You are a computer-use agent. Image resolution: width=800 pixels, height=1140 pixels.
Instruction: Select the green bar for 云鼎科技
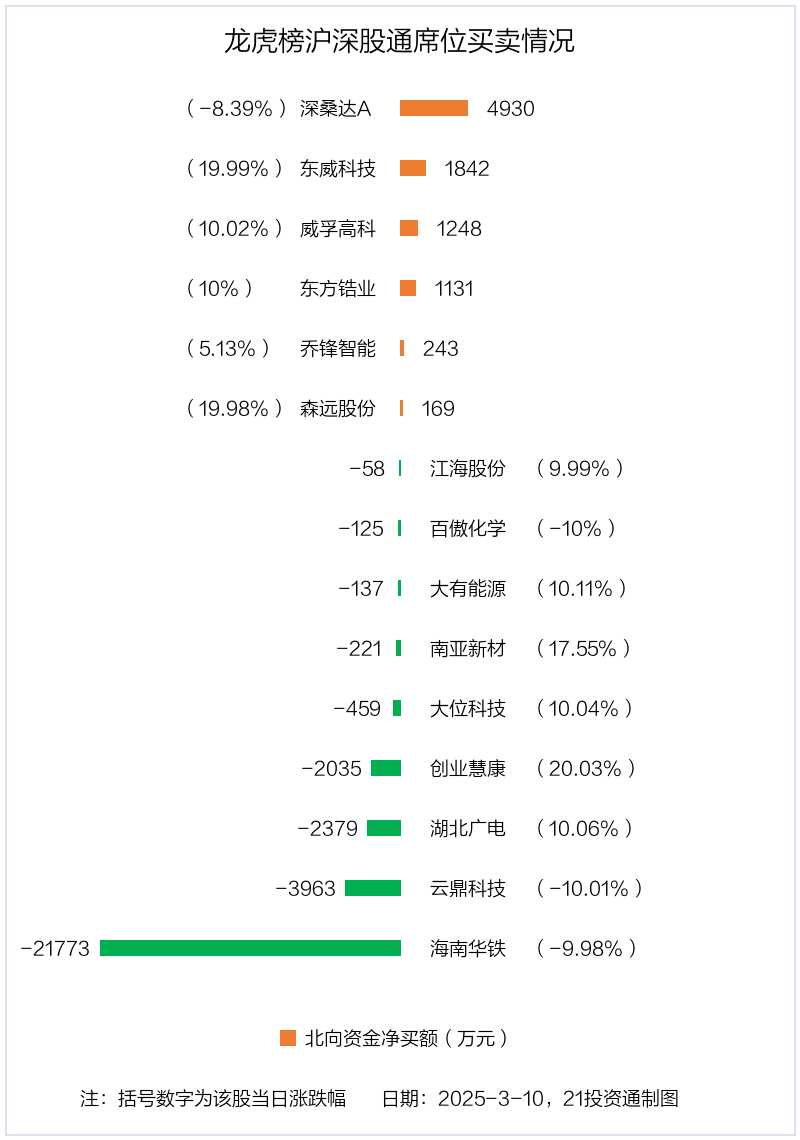point(373,888)
